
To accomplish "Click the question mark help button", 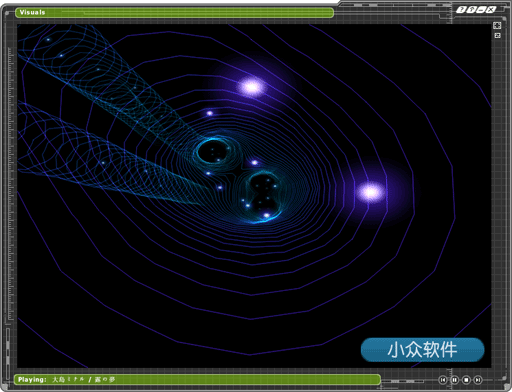I will pos(461,10).
